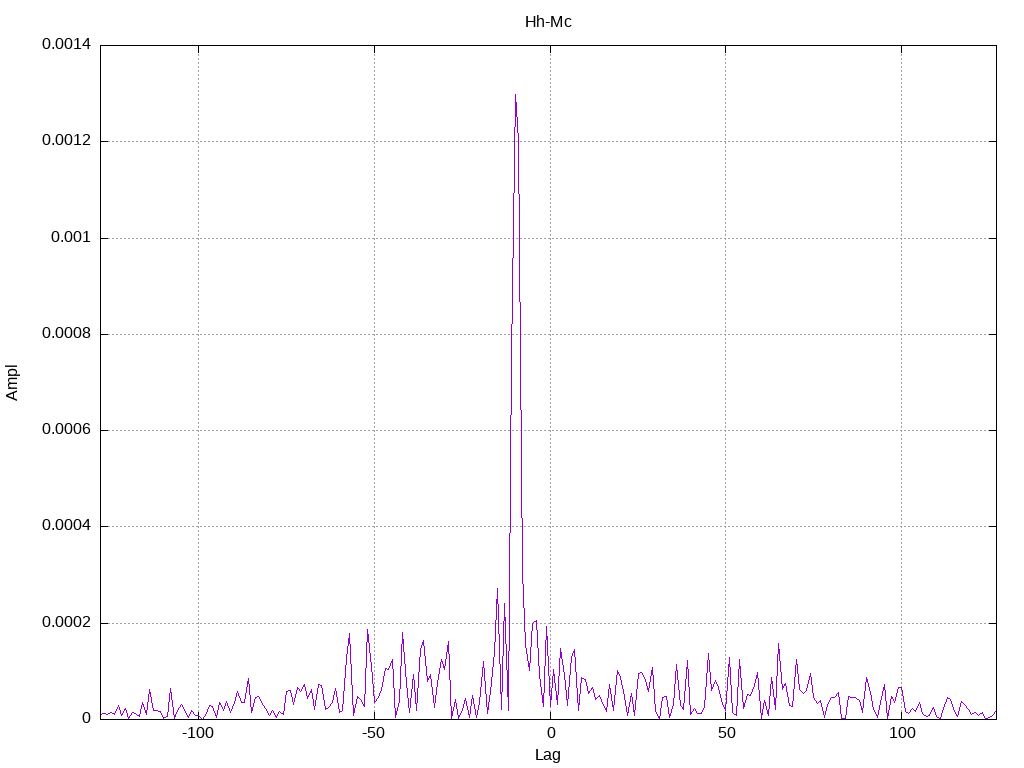Click the 0.0014 y-axis tick label
The width and height of the screenshot is (1024, 768).
(66, 44)
